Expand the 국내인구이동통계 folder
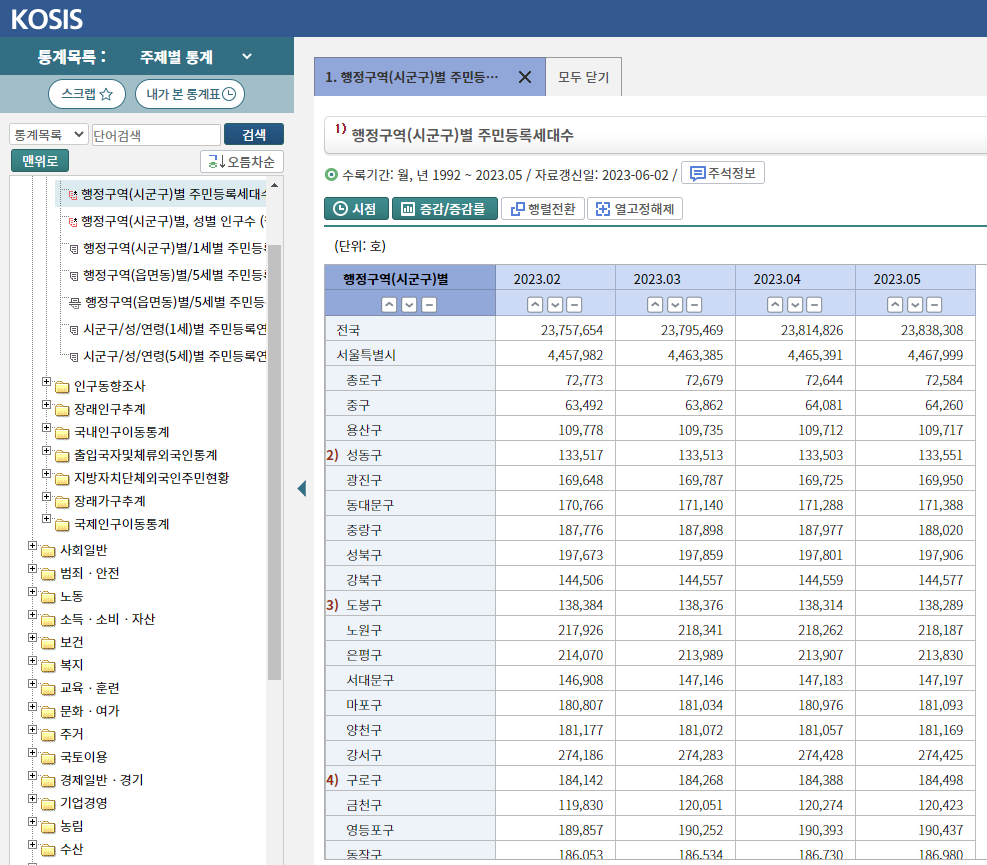The width and height of the screenshot is (987, 865). click(47, 427)
